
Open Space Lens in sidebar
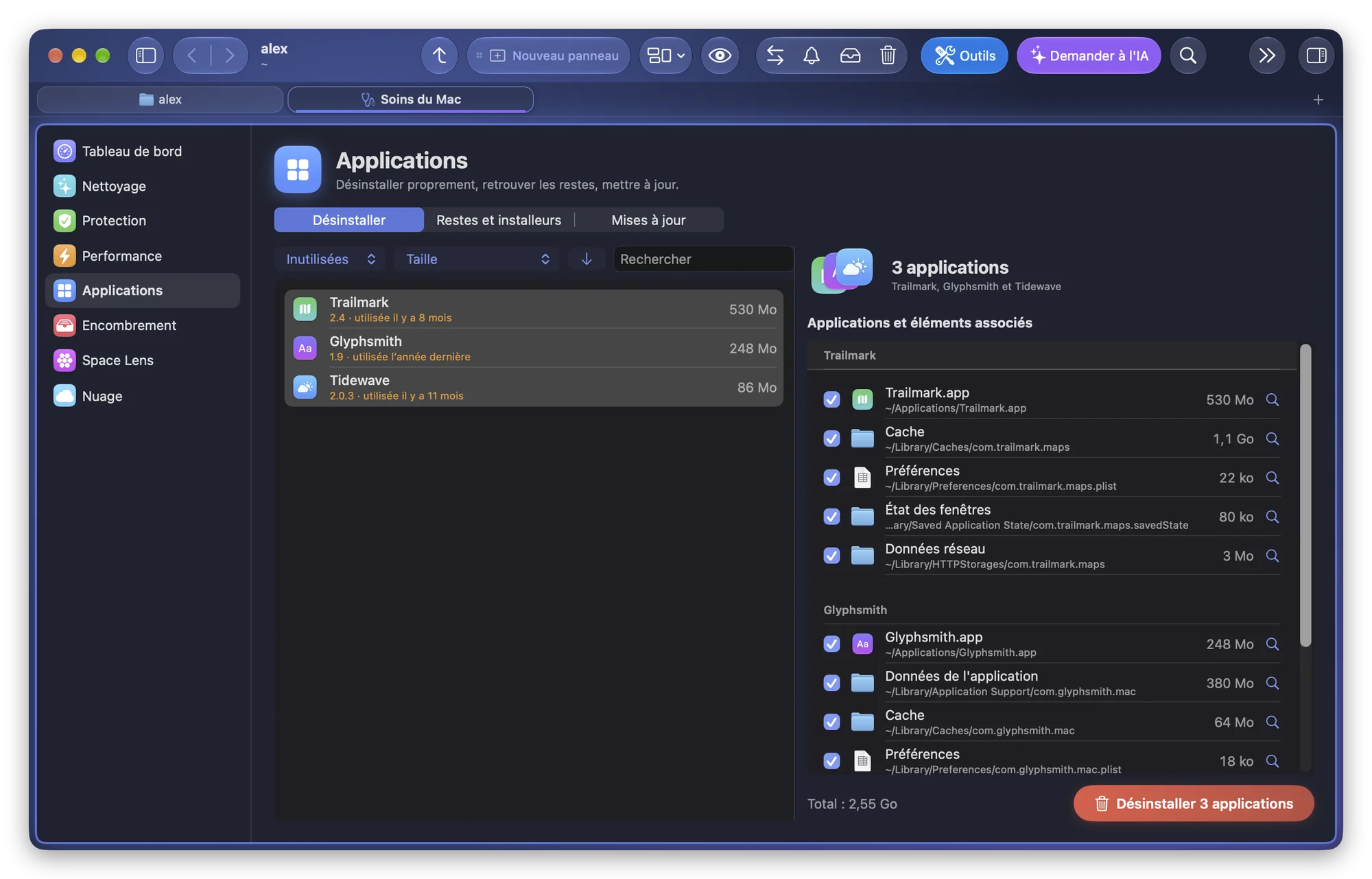(x=143, y=360)
